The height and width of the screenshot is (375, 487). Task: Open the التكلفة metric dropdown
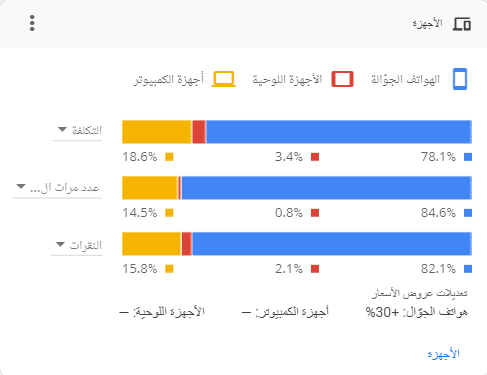[x=78, y=130]
